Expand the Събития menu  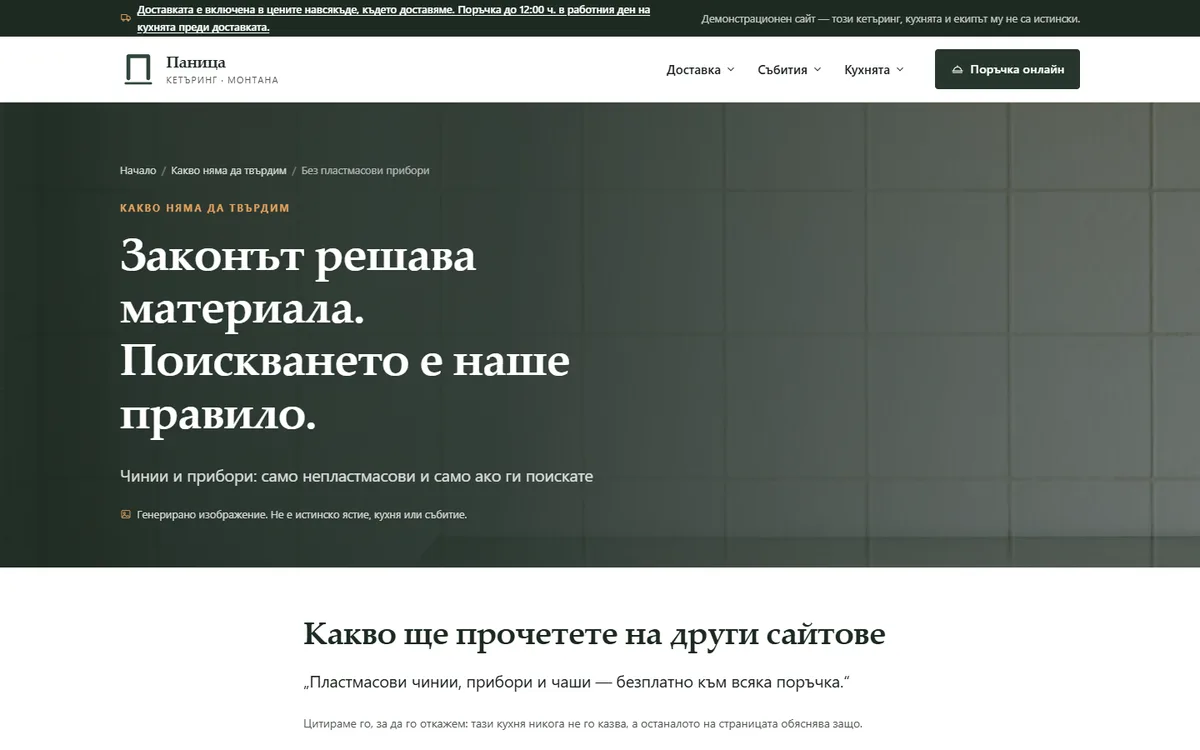click(x=789, y=70)
